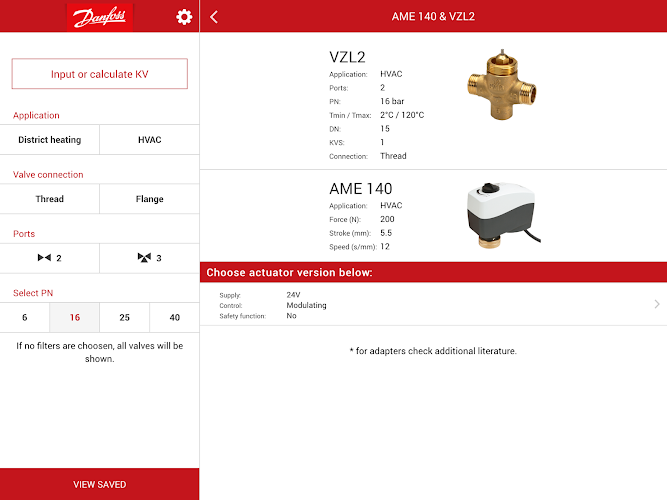Click the adapters literature note
Viewport: 667px width, 500px height.
[433, 351]
